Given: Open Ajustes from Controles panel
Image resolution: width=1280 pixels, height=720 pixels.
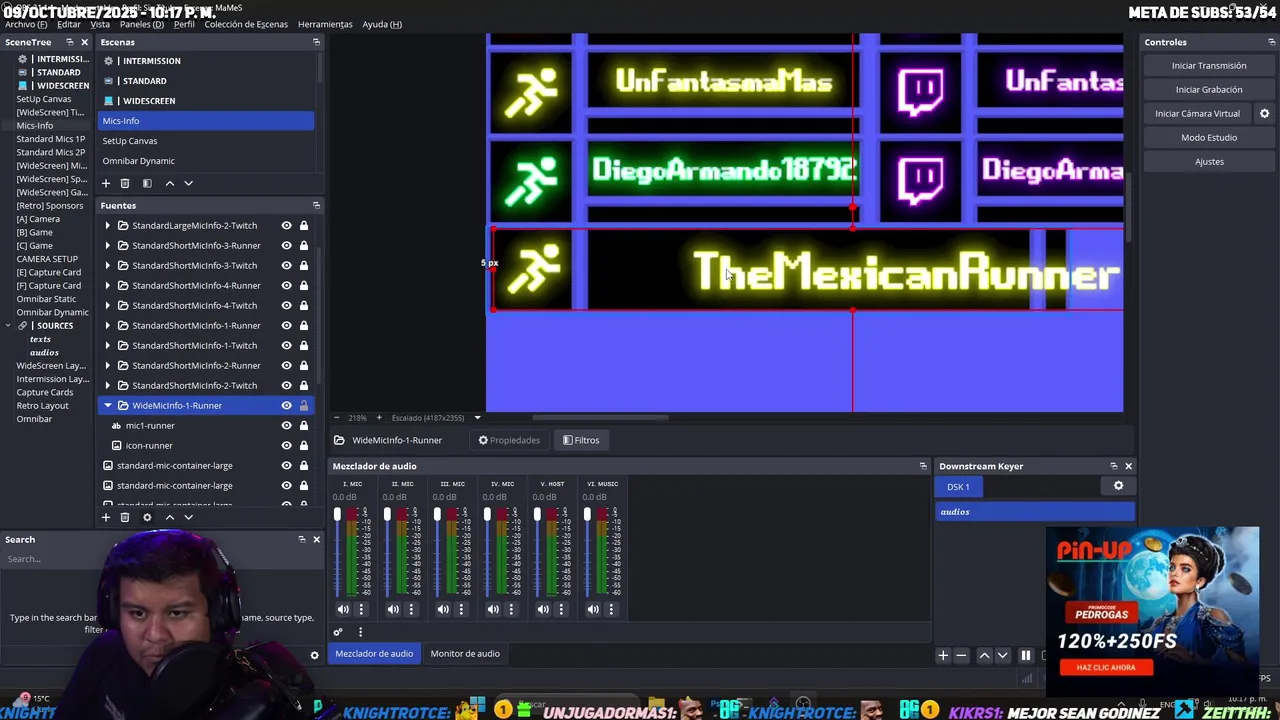Looking at the screenshot, I should coord(1209,161).
